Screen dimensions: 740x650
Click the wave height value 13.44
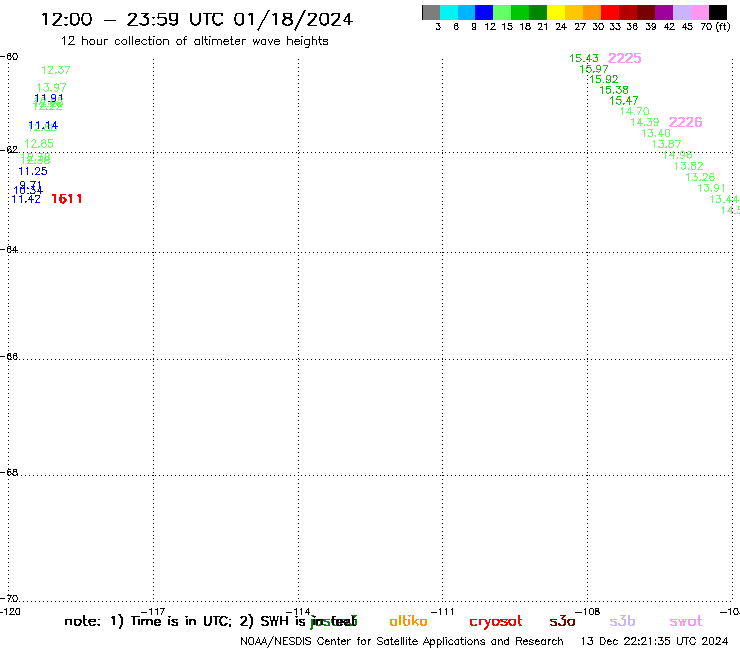724,199
